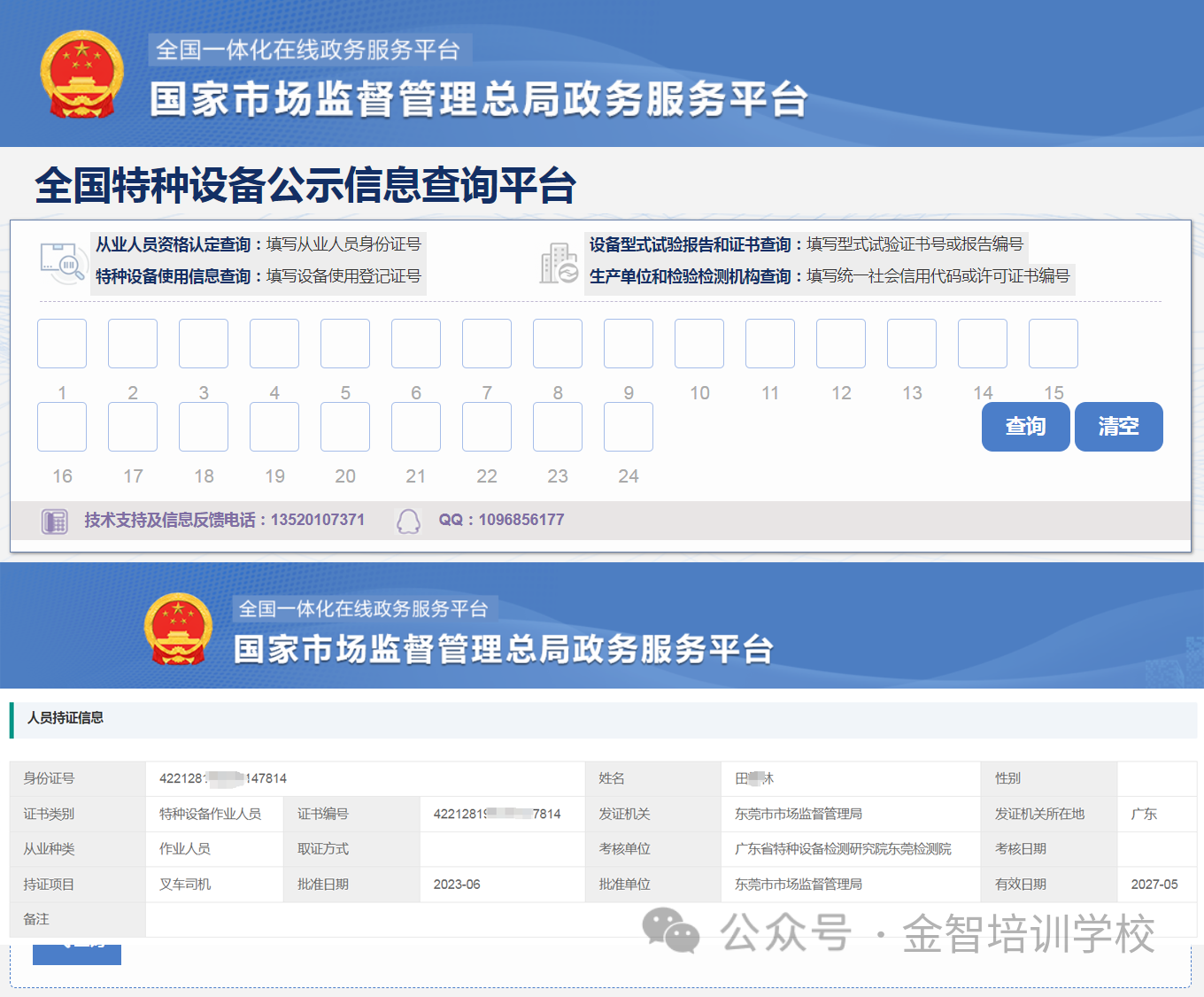This screenshot has height=997, width=1204.
Task: Click the 有效日期 field label
Action: point(1021,885)
